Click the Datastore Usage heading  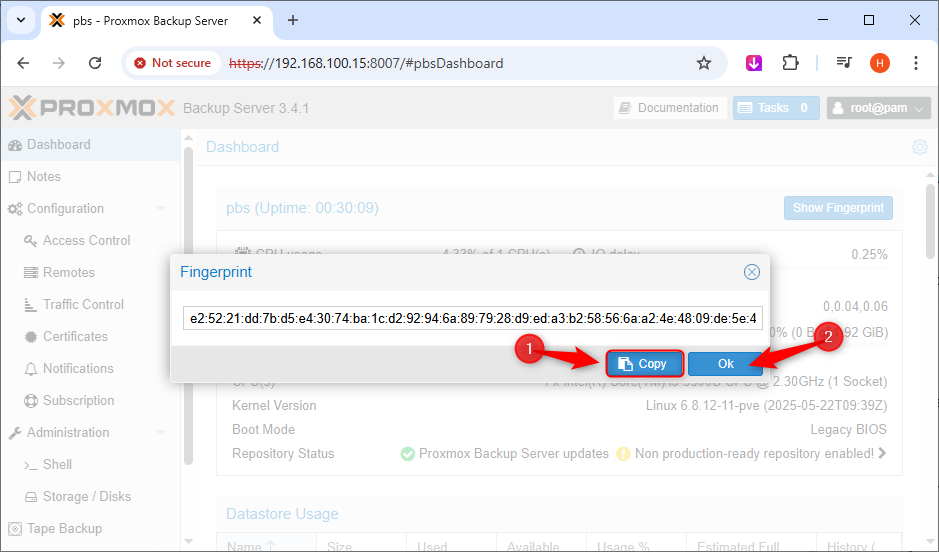tap(282, 514)
